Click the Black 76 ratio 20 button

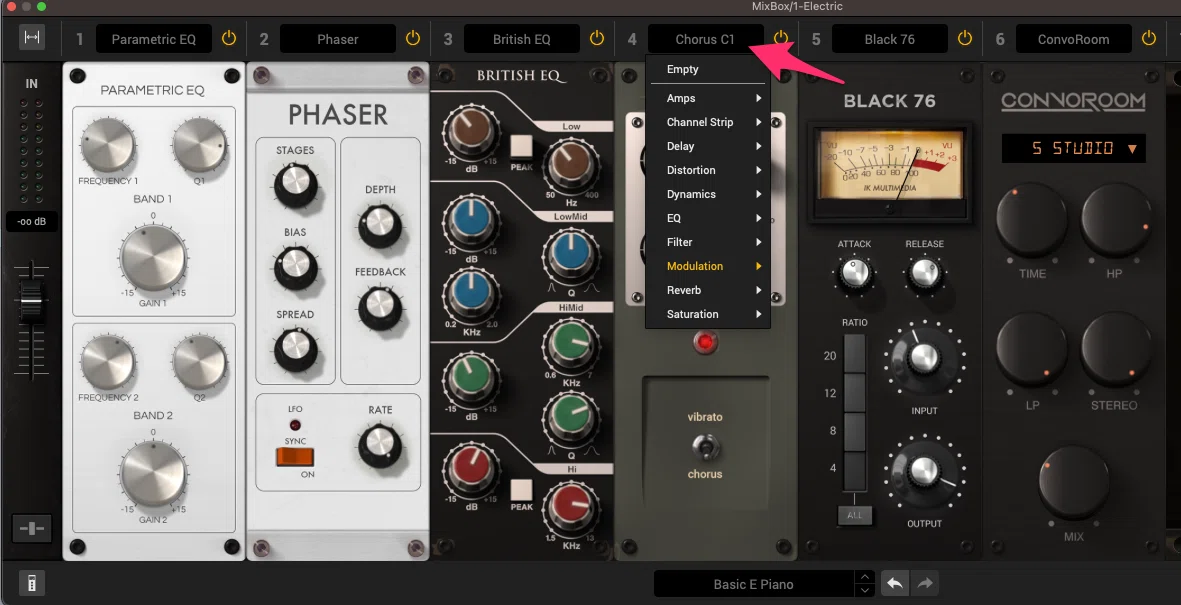pyautogui.click(x=855, y=355)
